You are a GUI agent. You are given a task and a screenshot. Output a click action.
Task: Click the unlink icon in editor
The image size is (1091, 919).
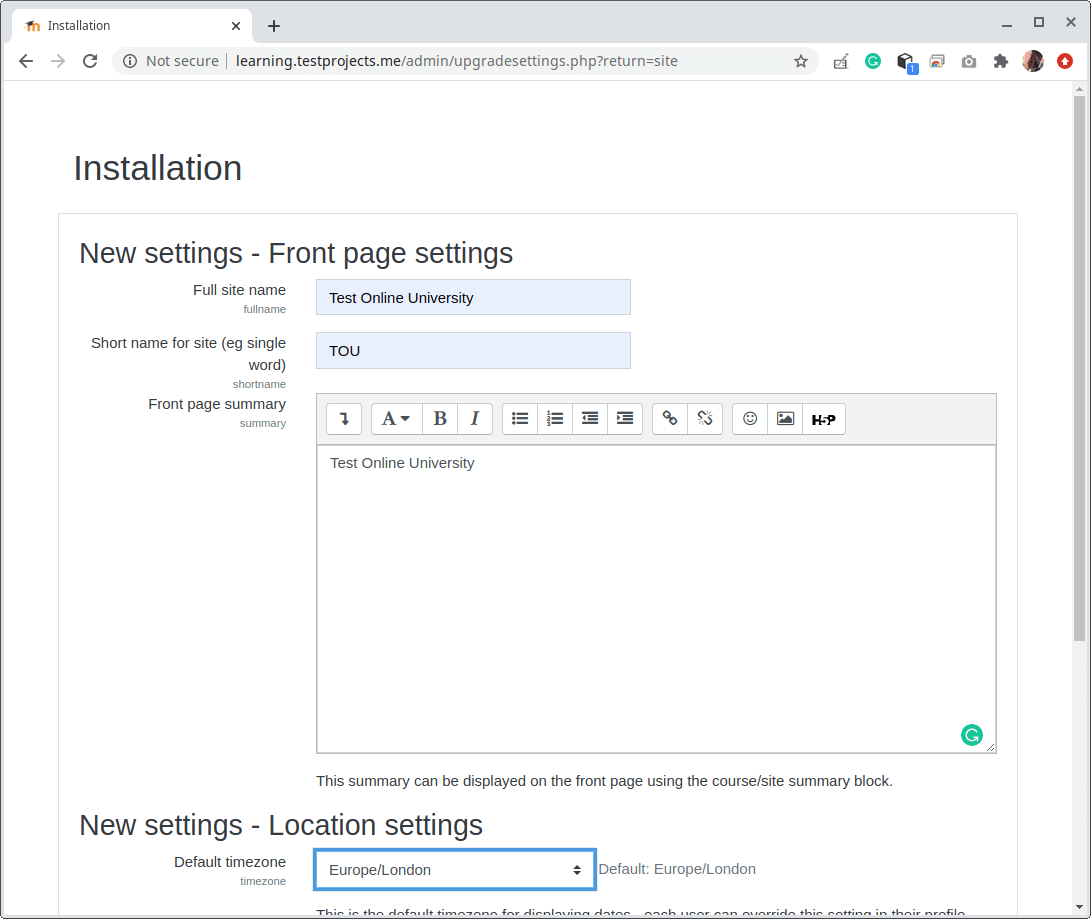click(x=705, y=419)
